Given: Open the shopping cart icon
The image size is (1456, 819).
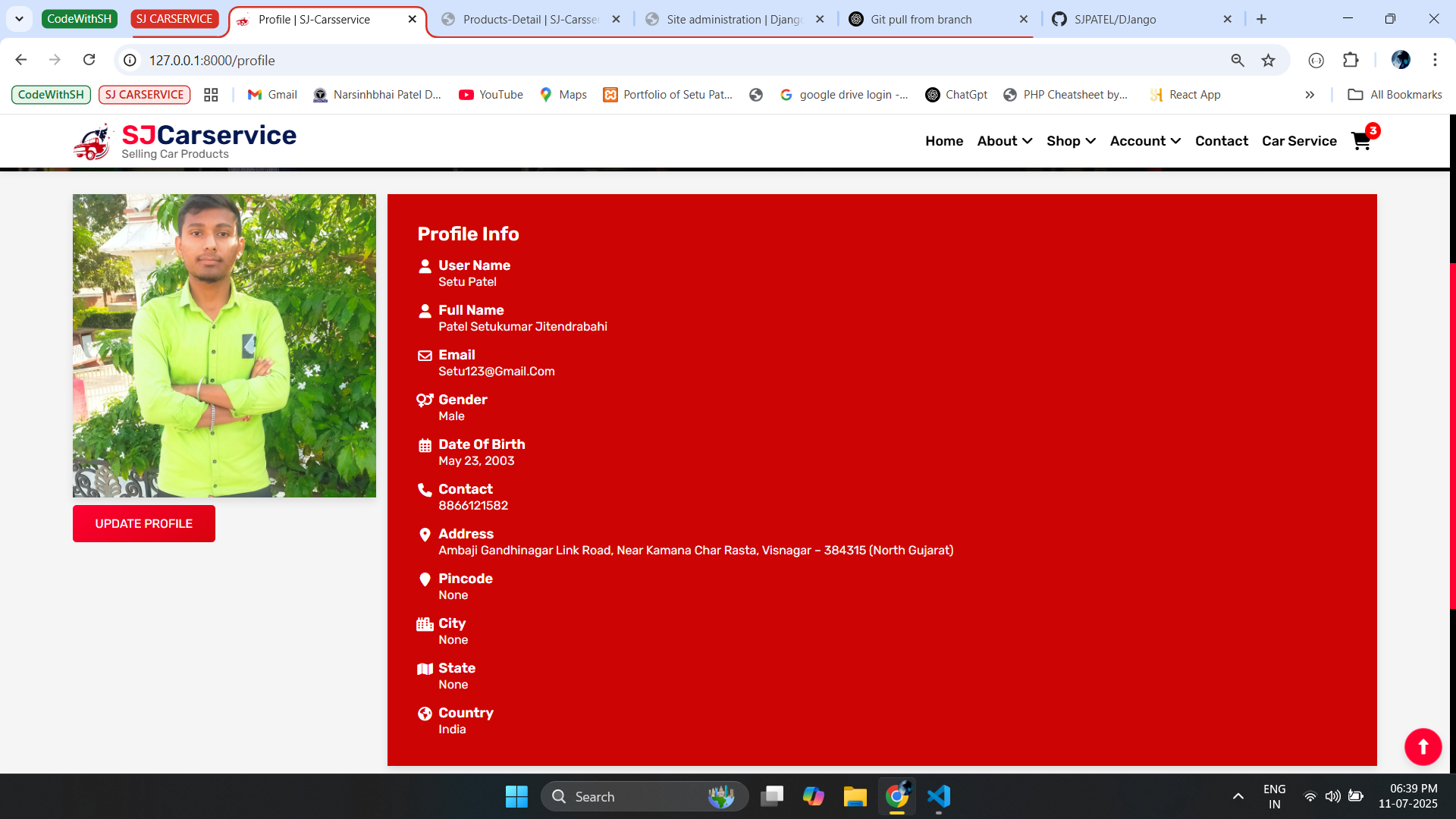Looking at the screenshot, I should [x=1361, y=141].
